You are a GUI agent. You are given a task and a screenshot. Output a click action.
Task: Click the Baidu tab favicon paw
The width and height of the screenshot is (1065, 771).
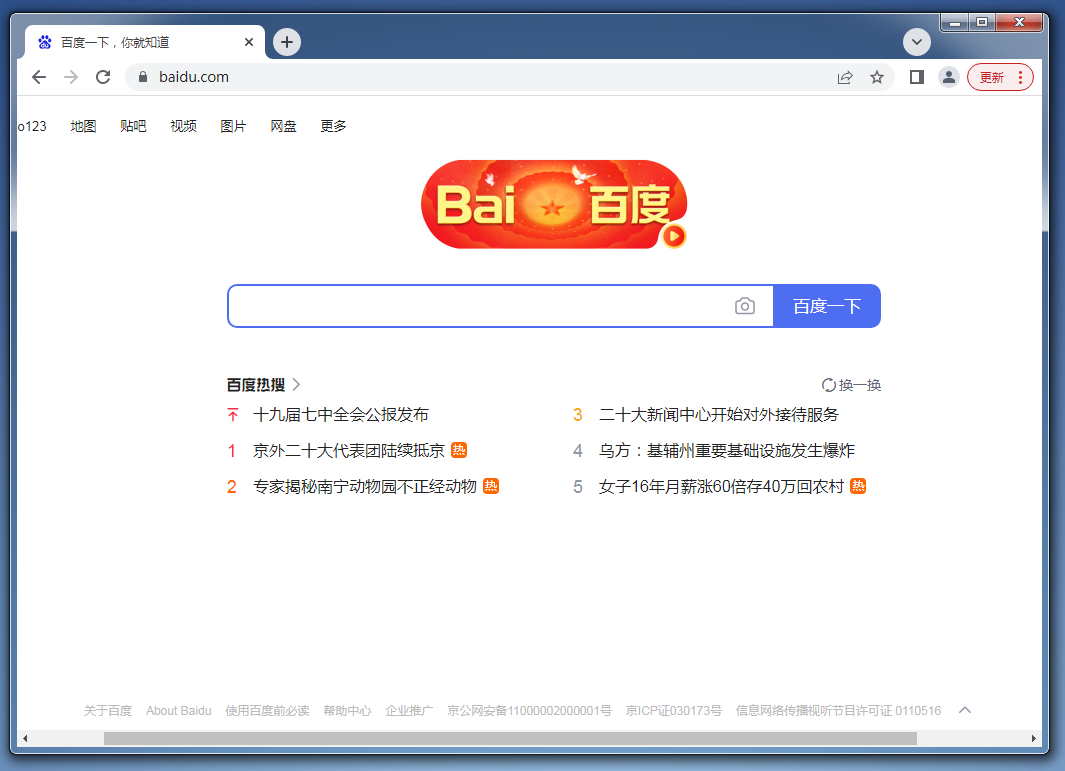45,42
